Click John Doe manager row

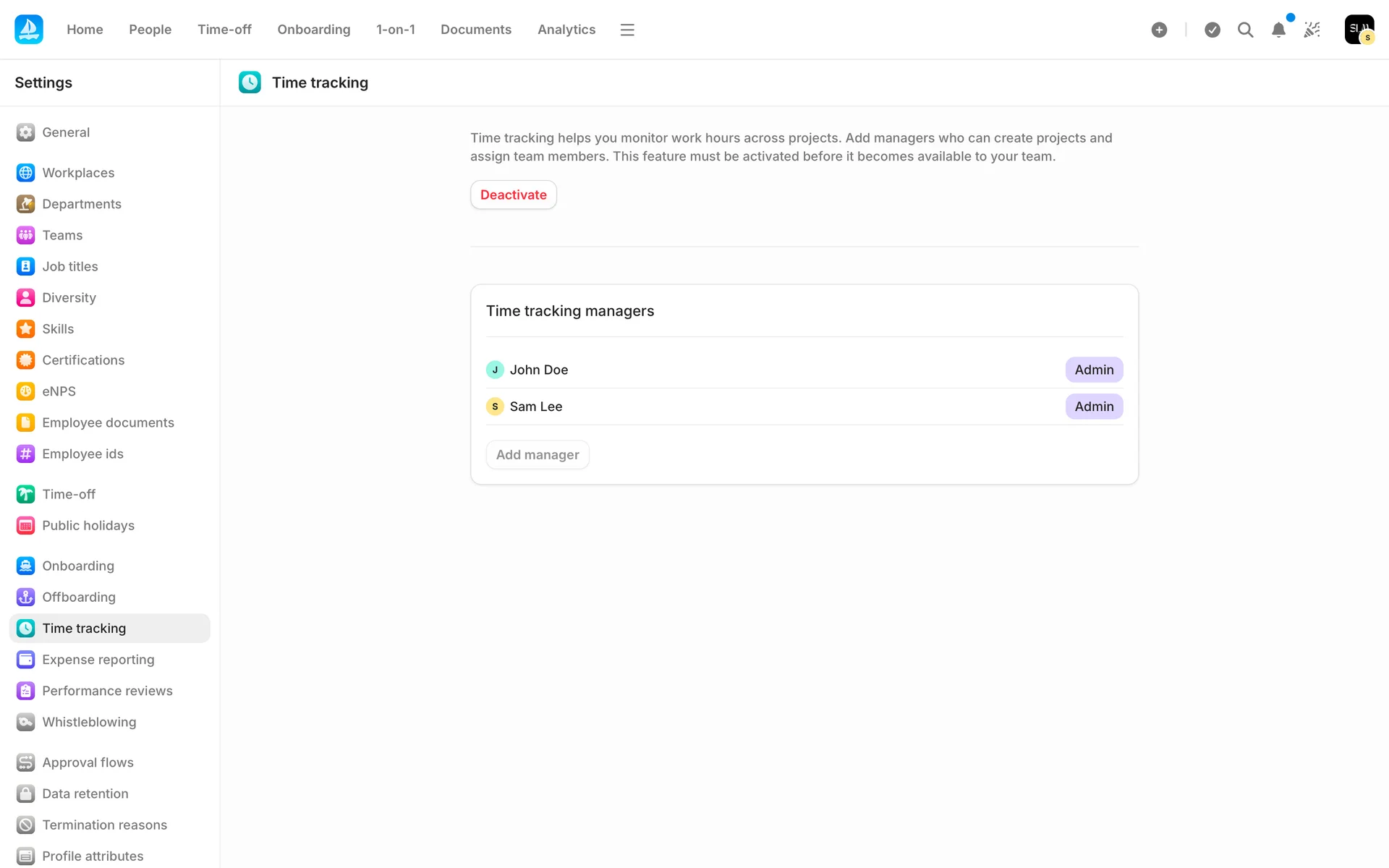(x=538, y=370)
